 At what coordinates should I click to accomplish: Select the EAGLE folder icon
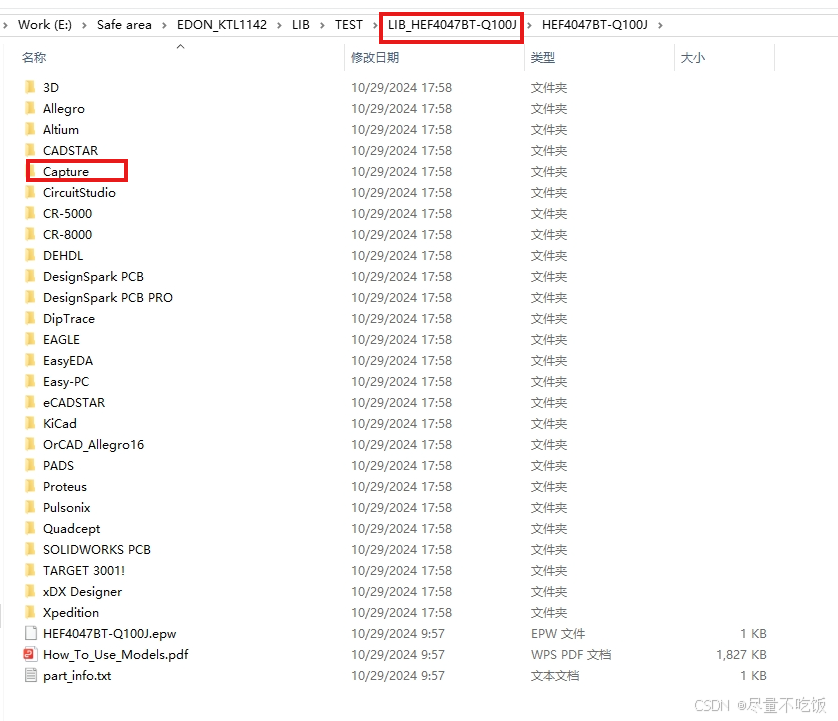pos(30,339)
